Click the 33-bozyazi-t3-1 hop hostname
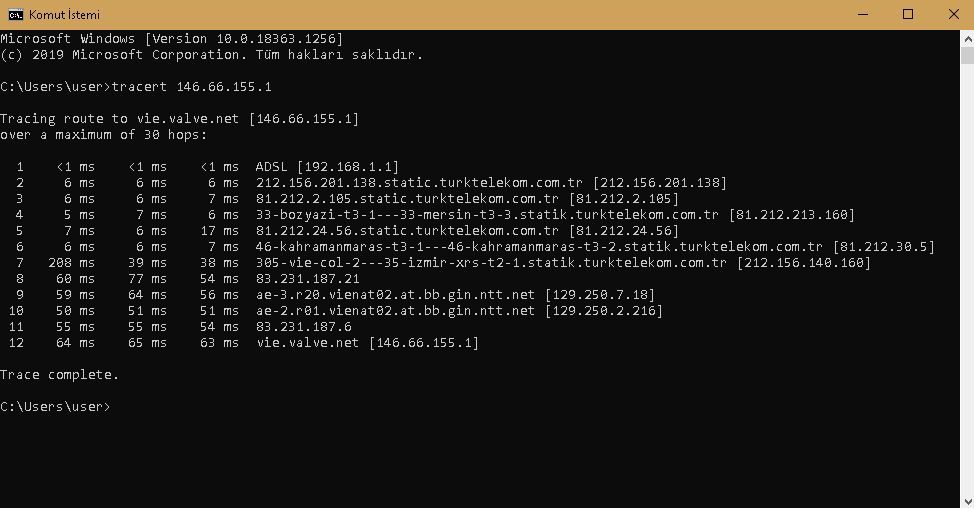The width and height of the screenshot is (974, 508). click(487, 215)
